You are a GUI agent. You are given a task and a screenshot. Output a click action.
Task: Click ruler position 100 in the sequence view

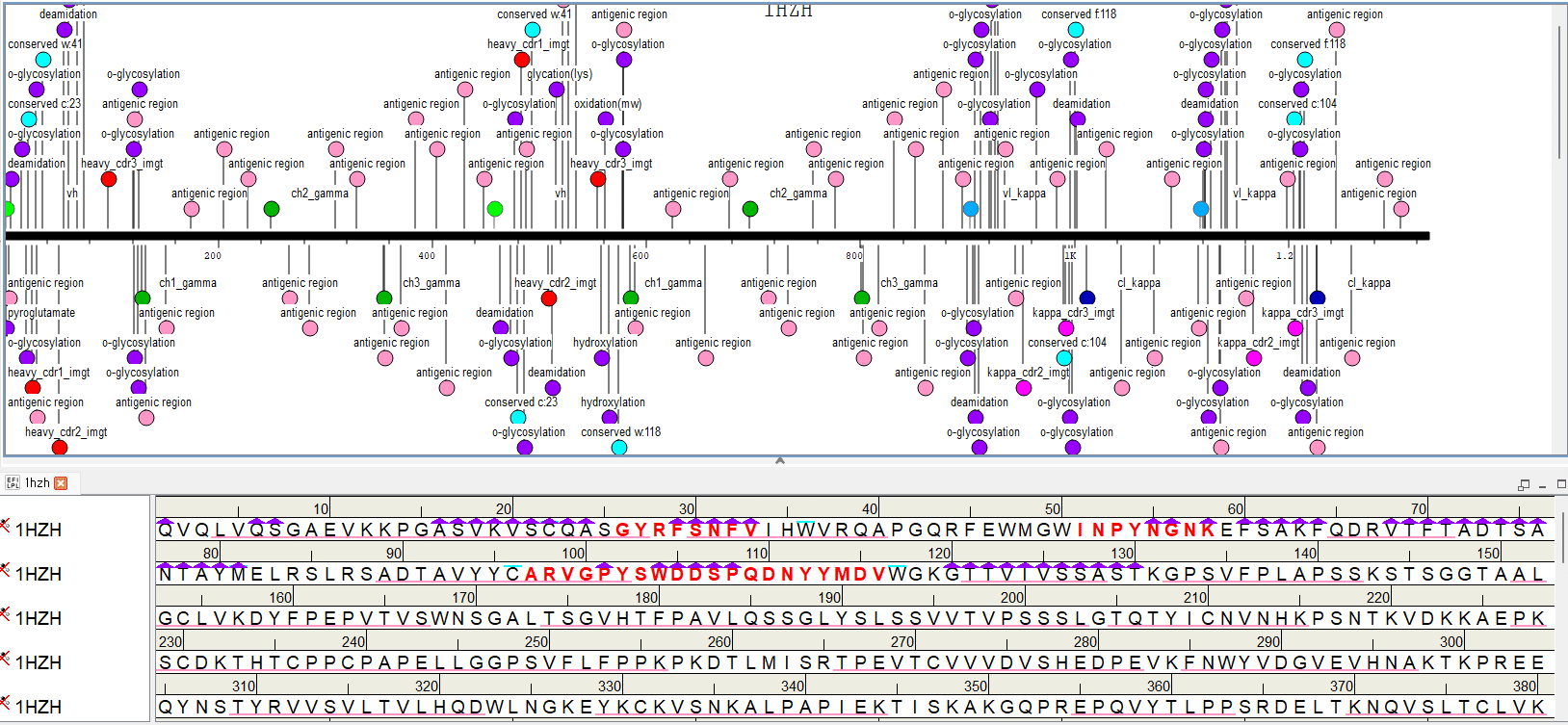573,553
